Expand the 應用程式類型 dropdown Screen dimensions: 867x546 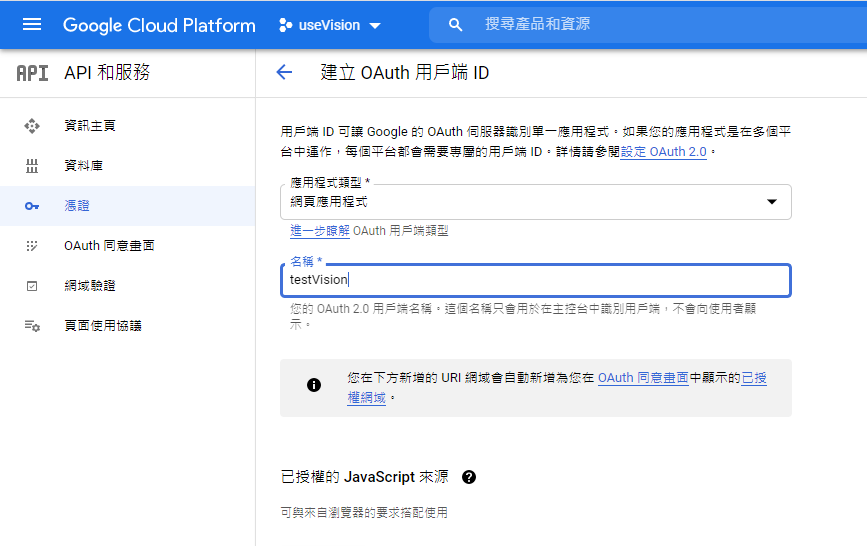pyautogui.click(x=536, y=202)
